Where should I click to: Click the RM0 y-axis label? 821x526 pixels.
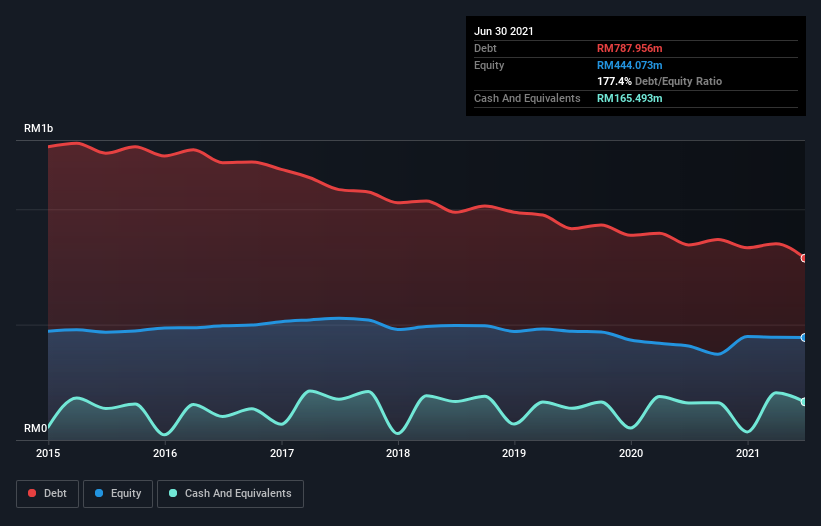[x=36, y=428]
